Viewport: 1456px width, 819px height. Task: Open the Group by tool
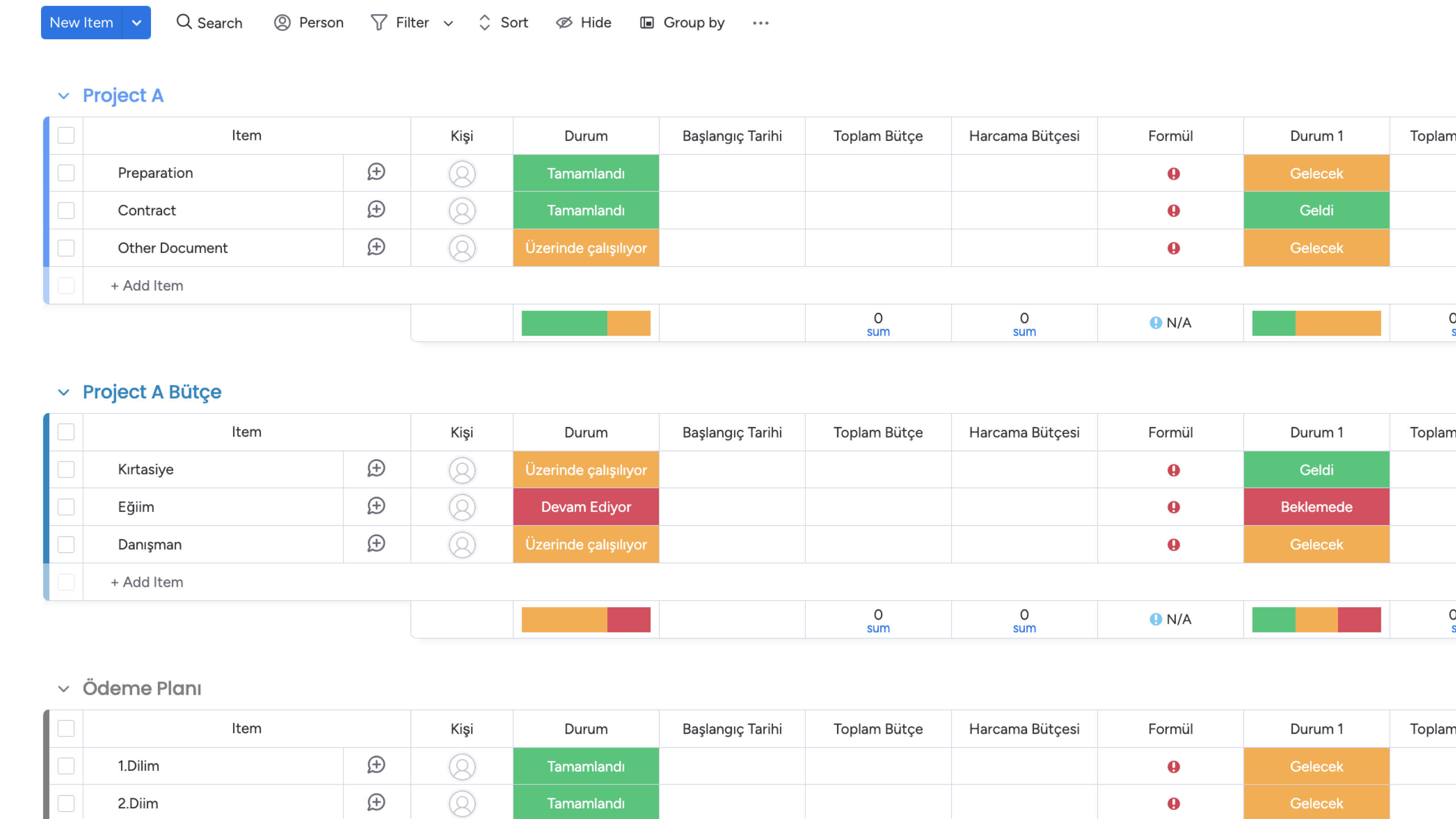click(x=681, y=23)
